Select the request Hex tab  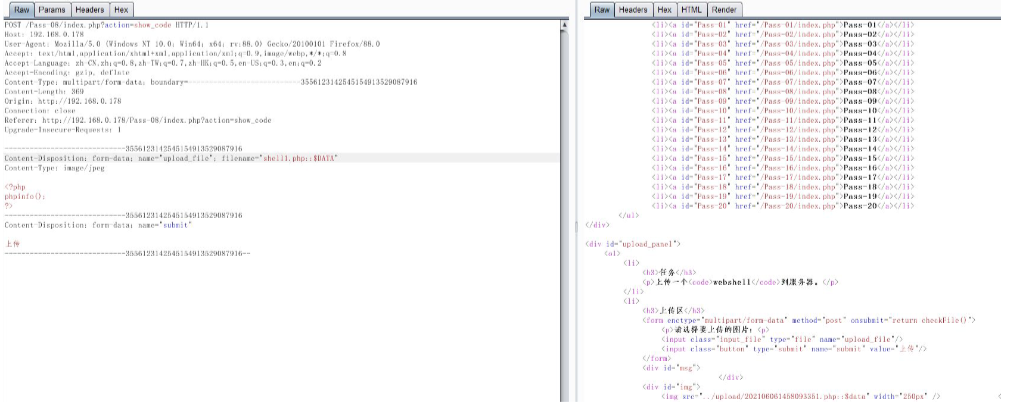tap(121, 9)
